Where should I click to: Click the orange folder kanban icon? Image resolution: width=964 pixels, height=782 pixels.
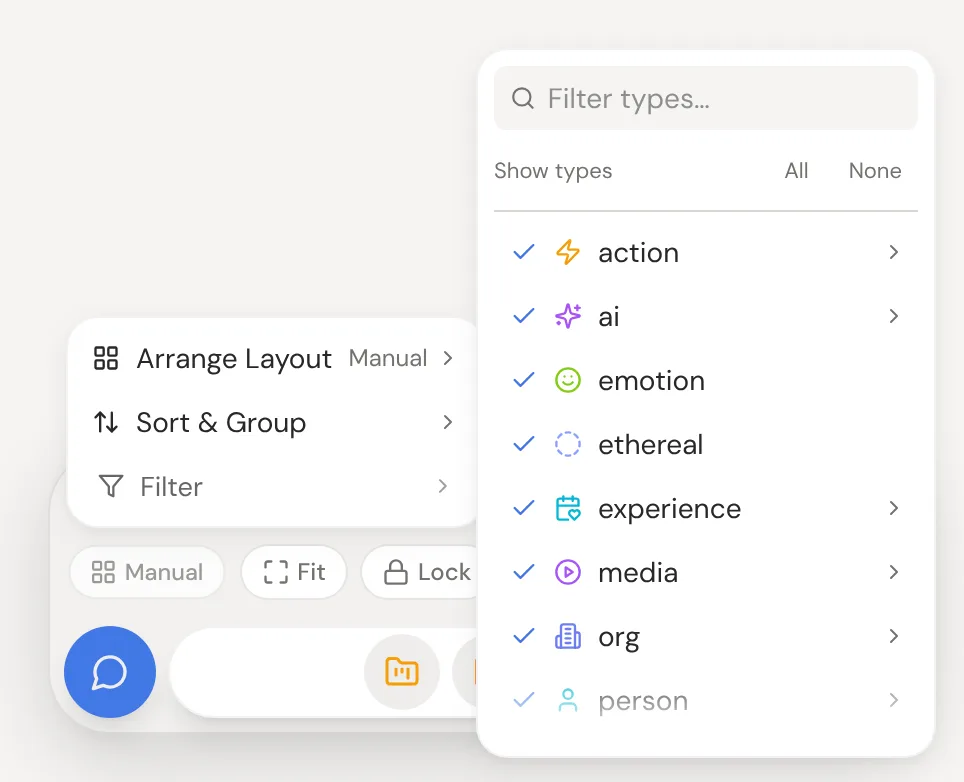click(402, 671)
